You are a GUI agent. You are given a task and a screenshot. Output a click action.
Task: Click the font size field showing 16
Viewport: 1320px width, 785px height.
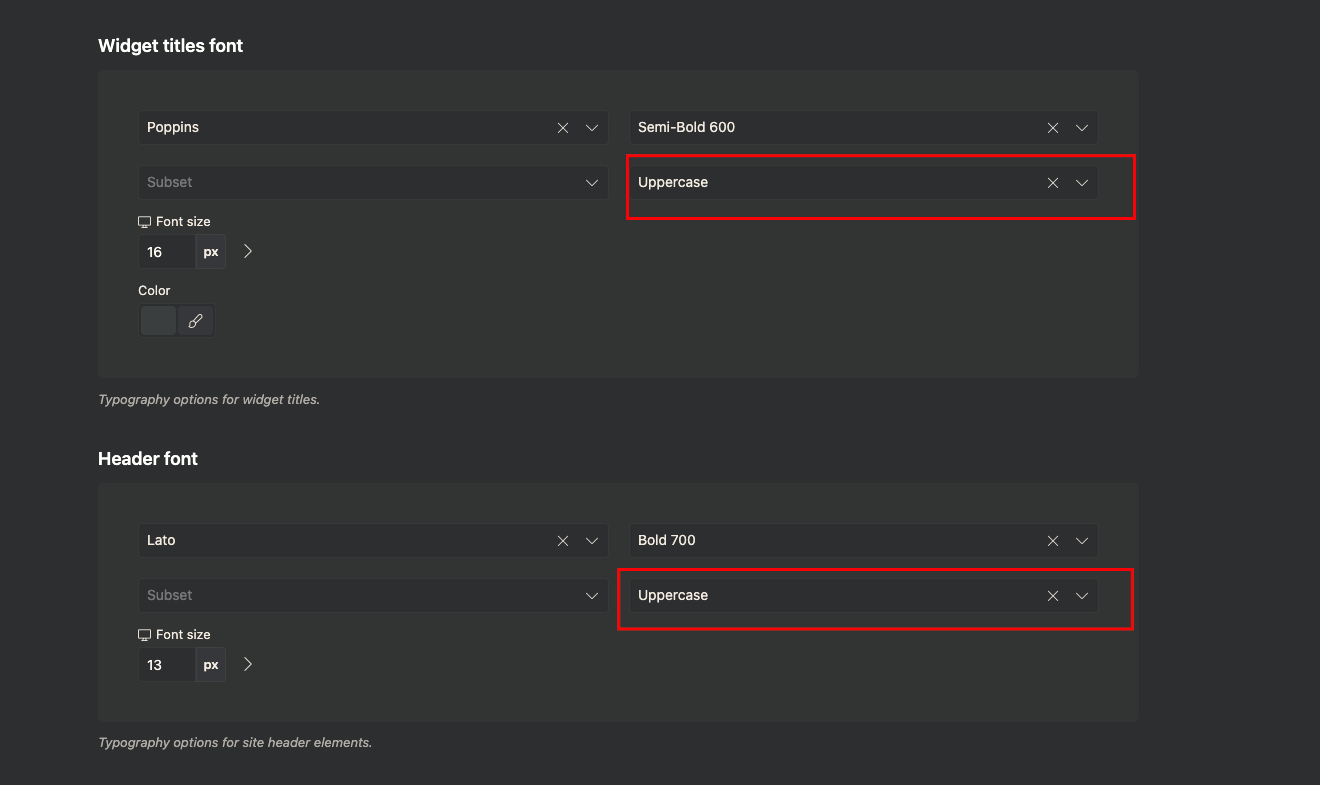166,252
